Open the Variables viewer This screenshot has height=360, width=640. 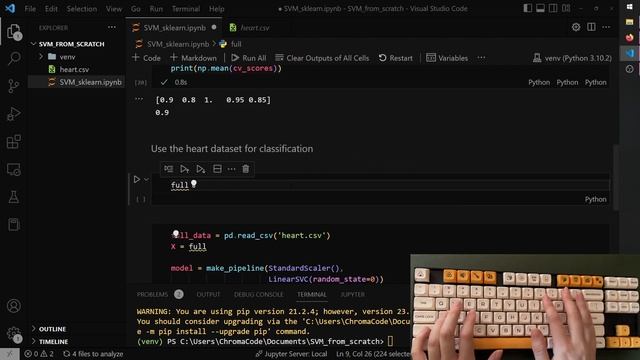click(x=447, y=58)
